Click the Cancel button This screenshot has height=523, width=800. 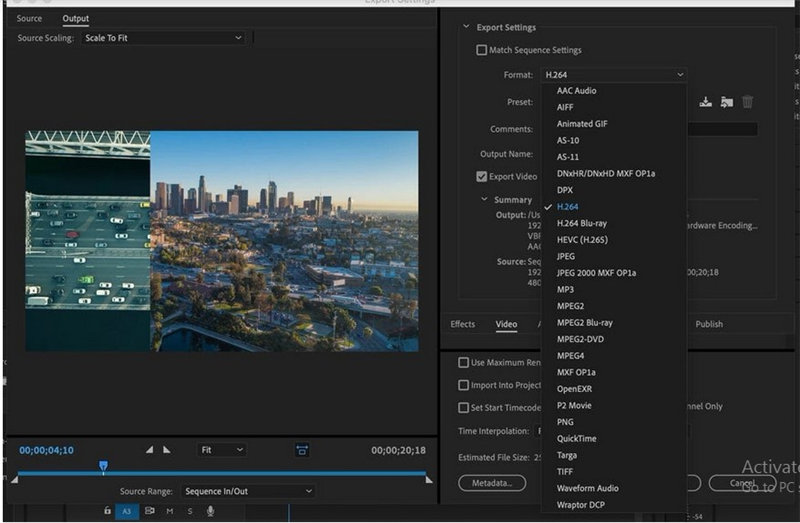[742, 483]
